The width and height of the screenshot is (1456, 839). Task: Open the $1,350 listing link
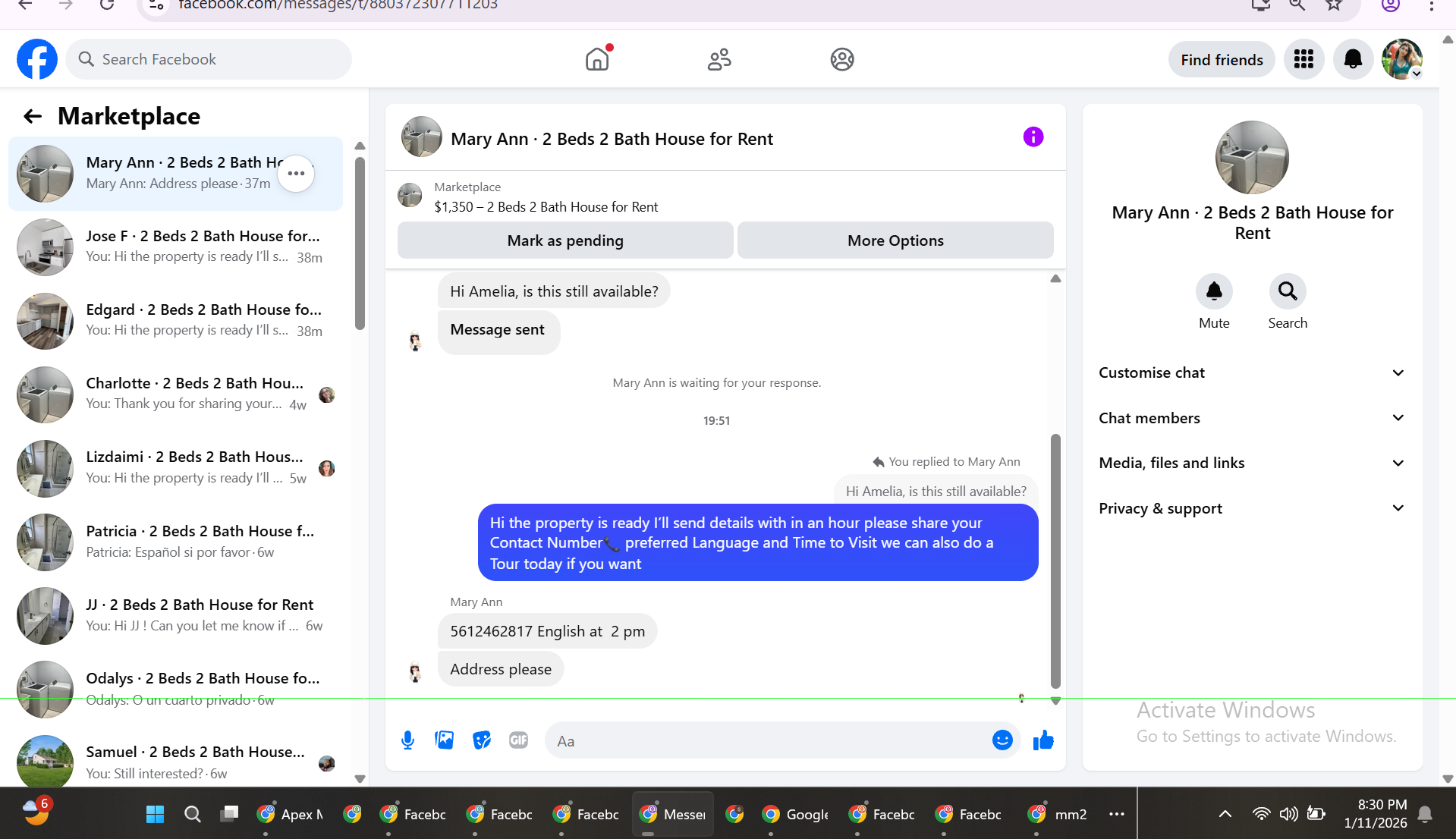pyautogui.click(x=546, y=207)
